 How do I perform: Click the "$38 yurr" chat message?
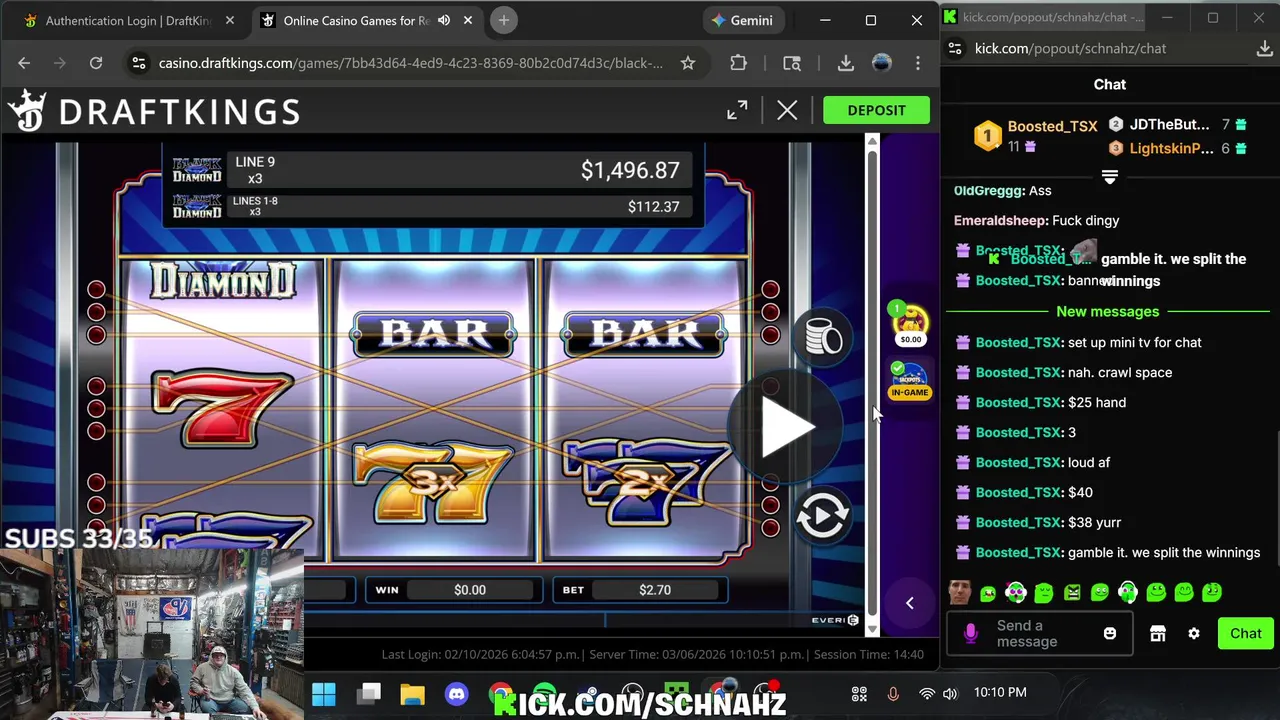pos(1094,523)
